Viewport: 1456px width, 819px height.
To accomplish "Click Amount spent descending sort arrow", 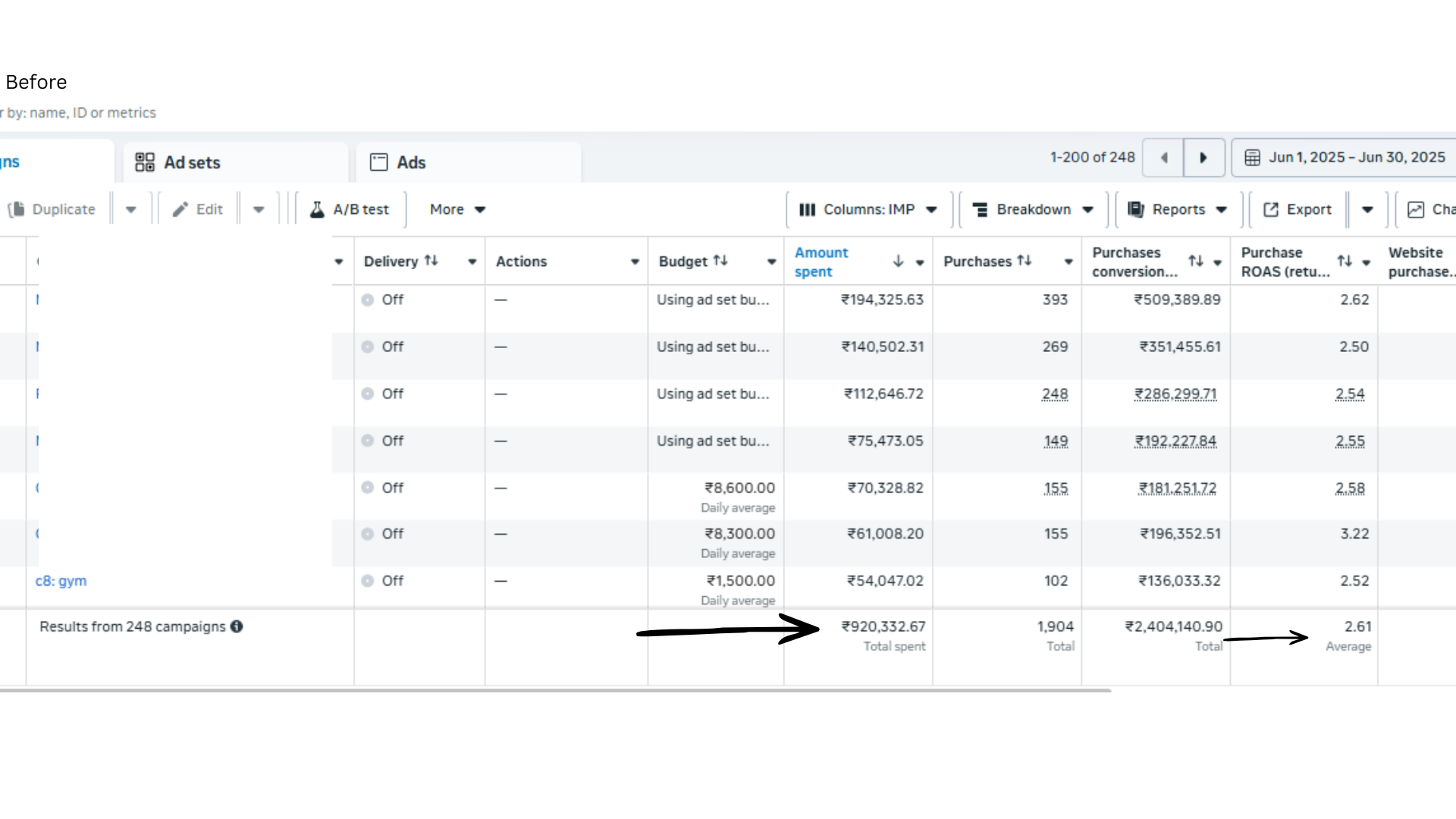I will [x=898, y=261].
